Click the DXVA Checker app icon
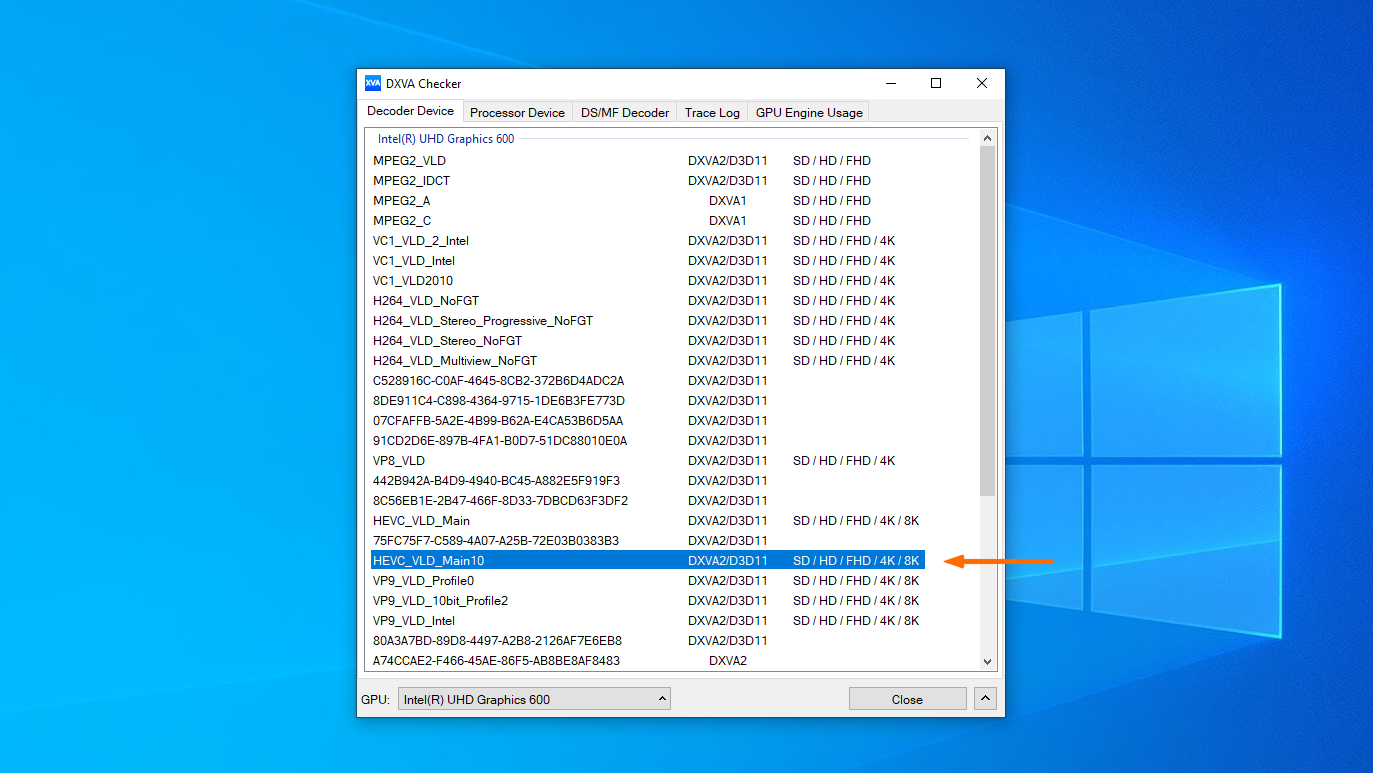The width and height of the screenshot is (1373, 773). [372, 84]
